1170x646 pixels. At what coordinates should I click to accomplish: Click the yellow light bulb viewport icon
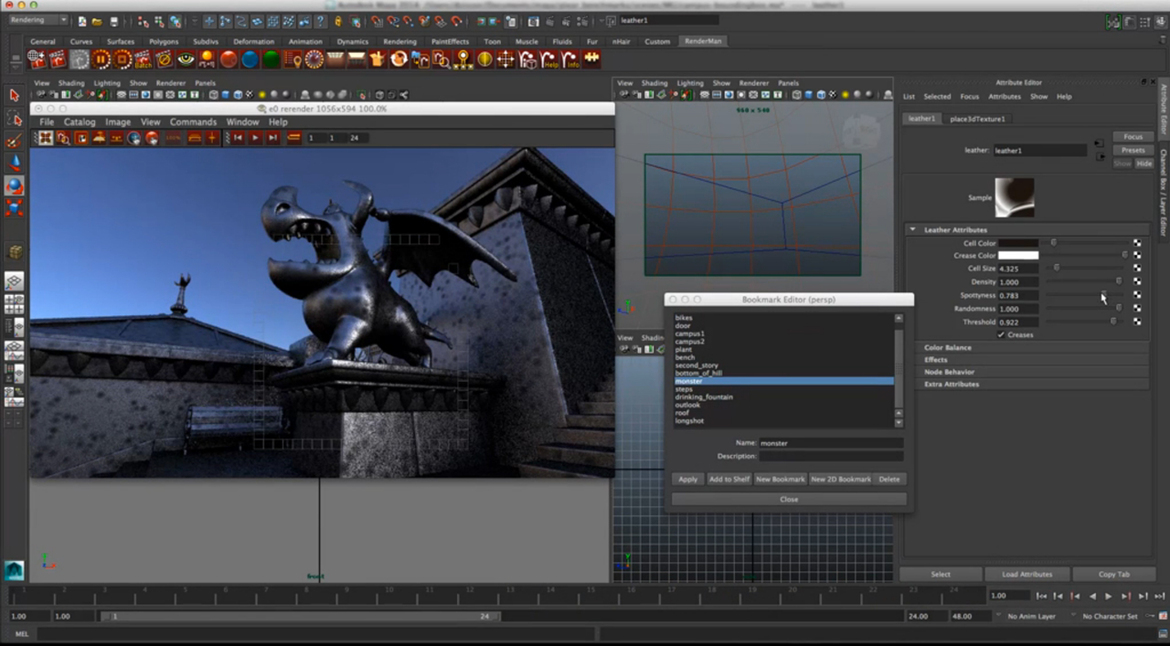pyautogui.click(x=262, y=95)
